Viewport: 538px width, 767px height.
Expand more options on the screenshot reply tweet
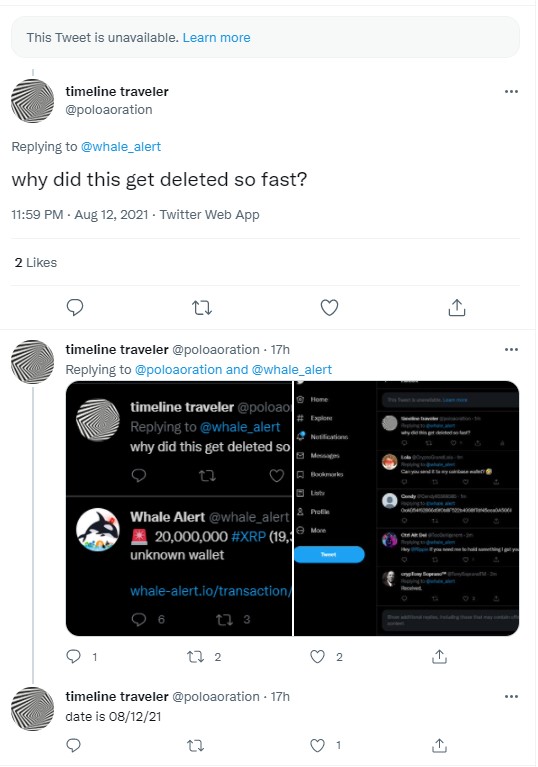[x=511, y=349]
